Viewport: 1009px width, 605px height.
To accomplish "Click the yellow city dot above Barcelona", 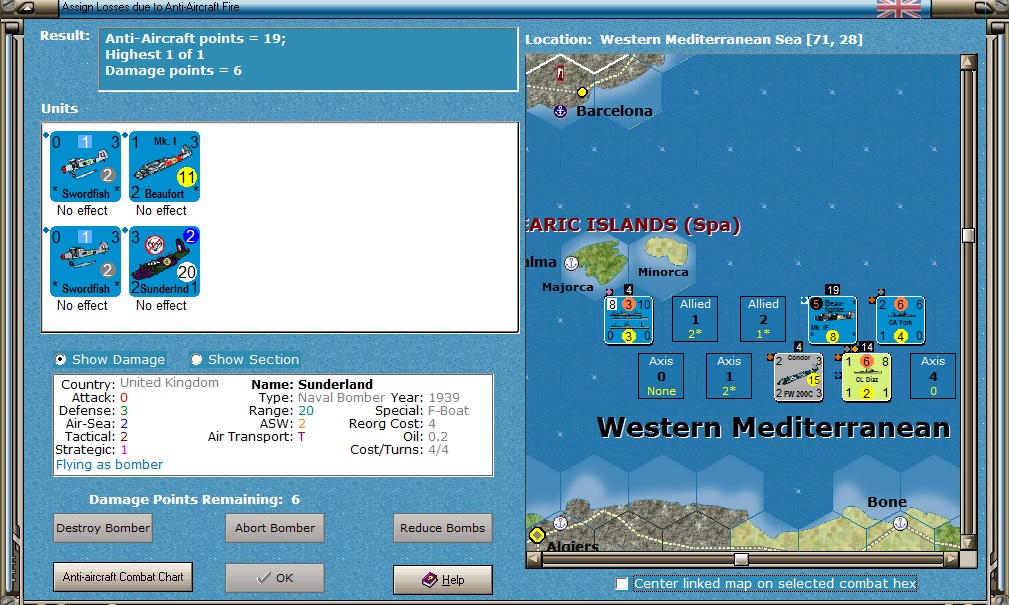I will click(x=582, y=92).
